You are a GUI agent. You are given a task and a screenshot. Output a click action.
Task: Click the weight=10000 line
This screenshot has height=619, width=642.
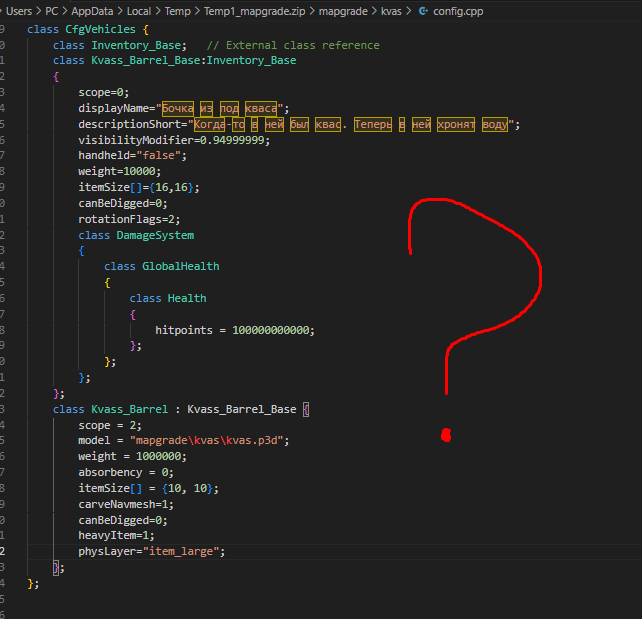(120, 172)
